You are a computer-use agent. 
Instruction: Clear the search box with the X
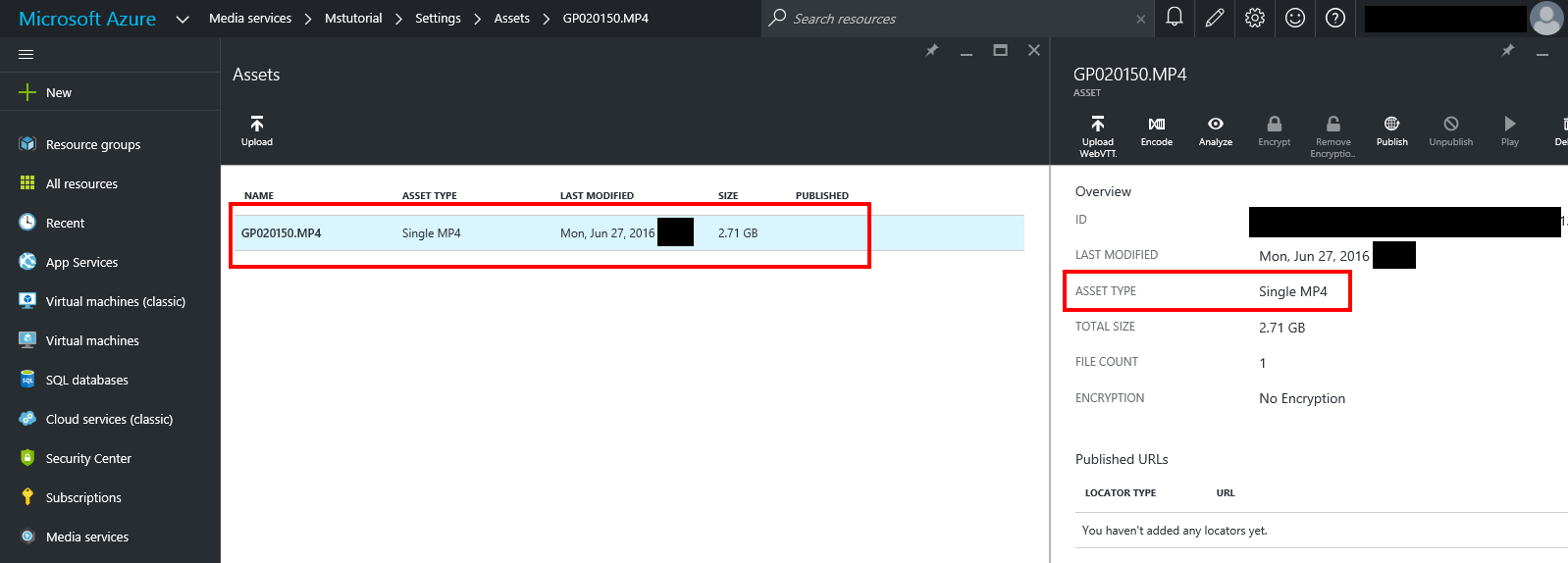tap(1140, 19)
